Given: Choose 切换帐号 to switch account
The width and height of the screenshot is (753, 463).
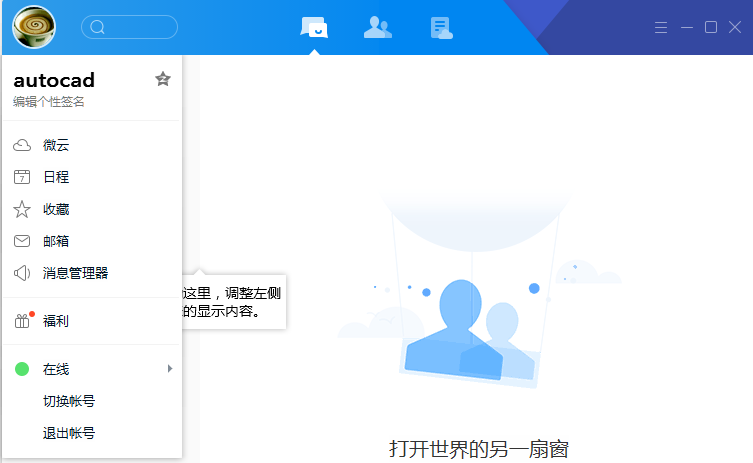Looking at the screenshot, I should (x=69, y=401).
